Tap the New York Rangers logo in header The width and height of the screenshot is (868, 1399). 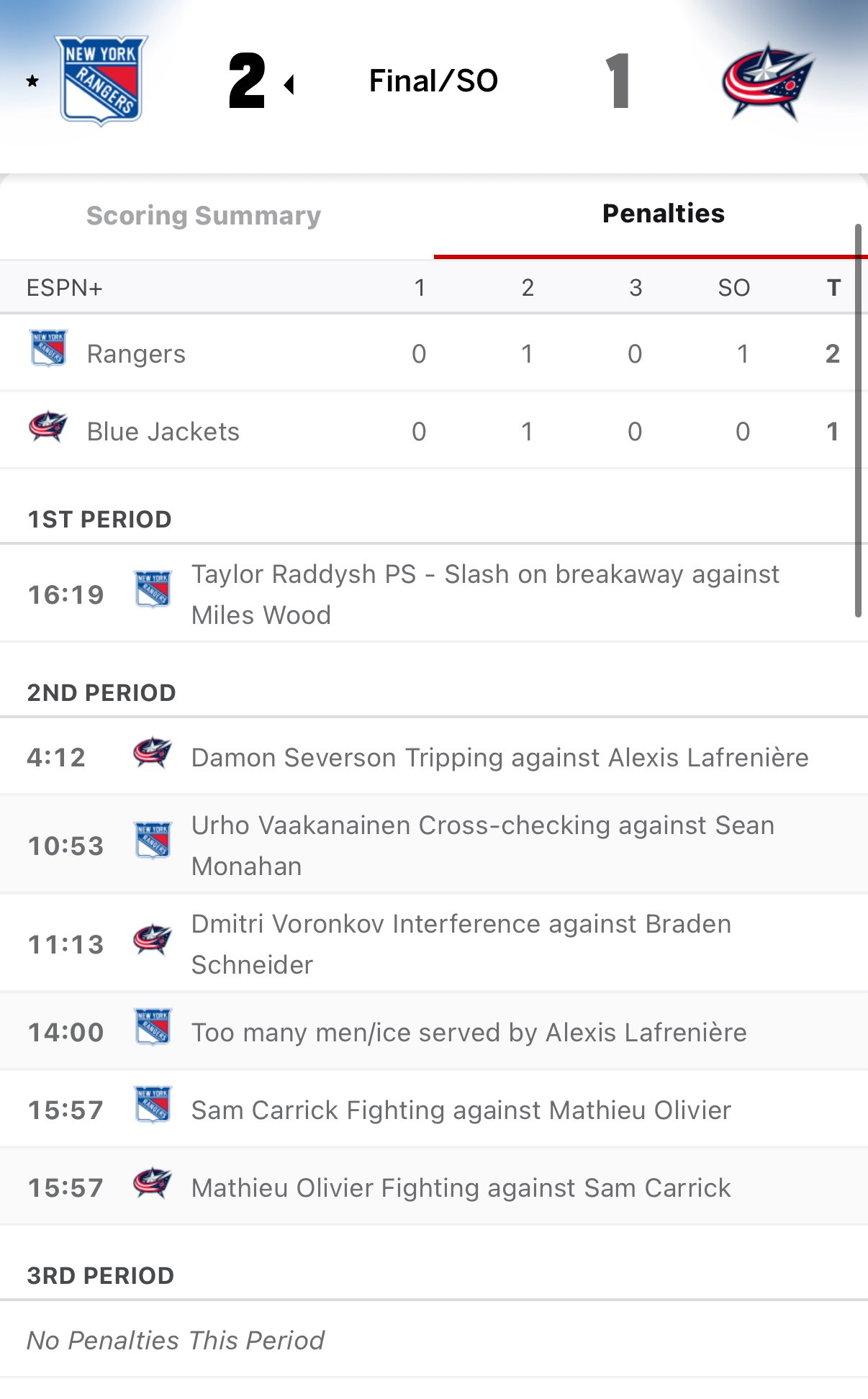[x=101, y=80]
